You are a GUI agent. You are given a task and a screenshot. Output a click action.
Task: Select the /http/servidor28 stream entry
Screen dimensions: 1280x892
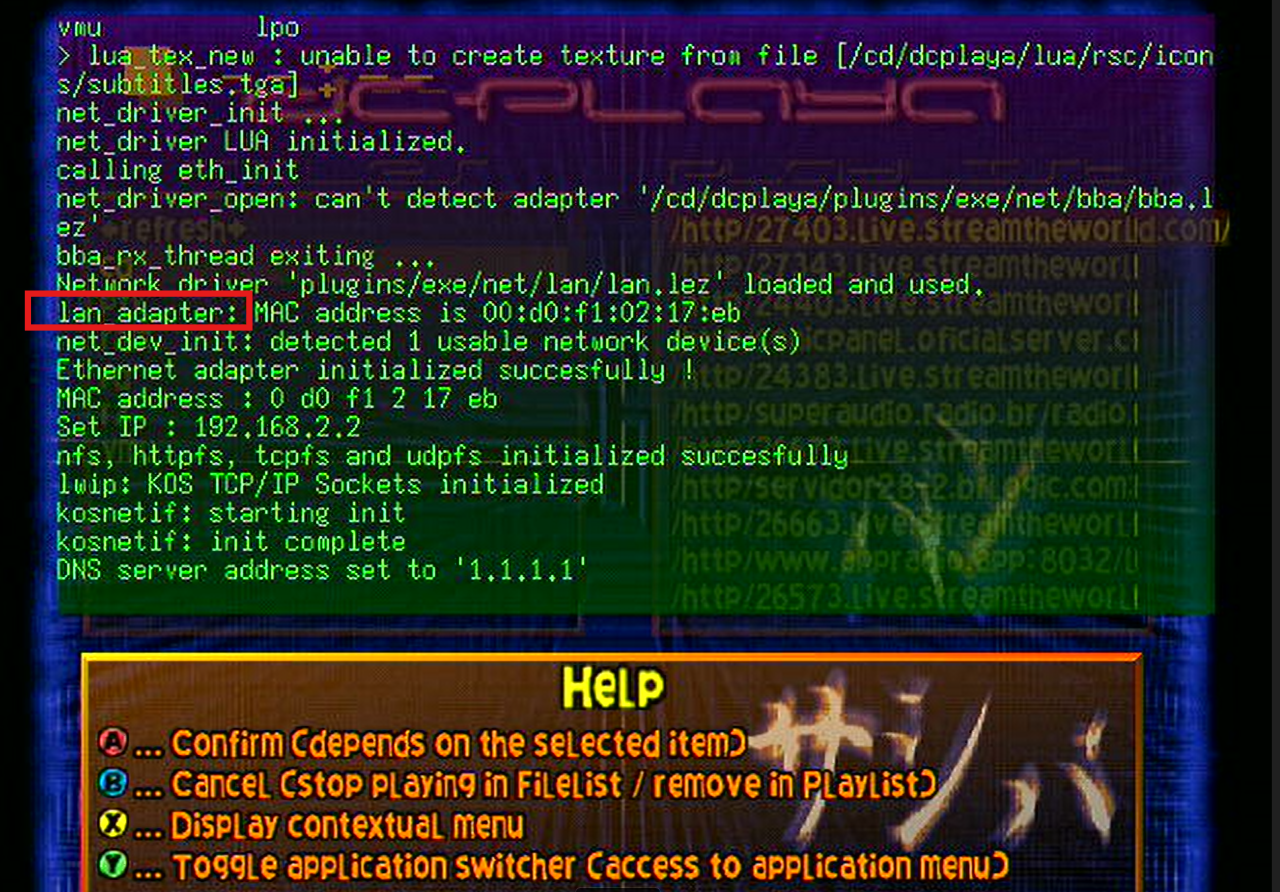904,487
